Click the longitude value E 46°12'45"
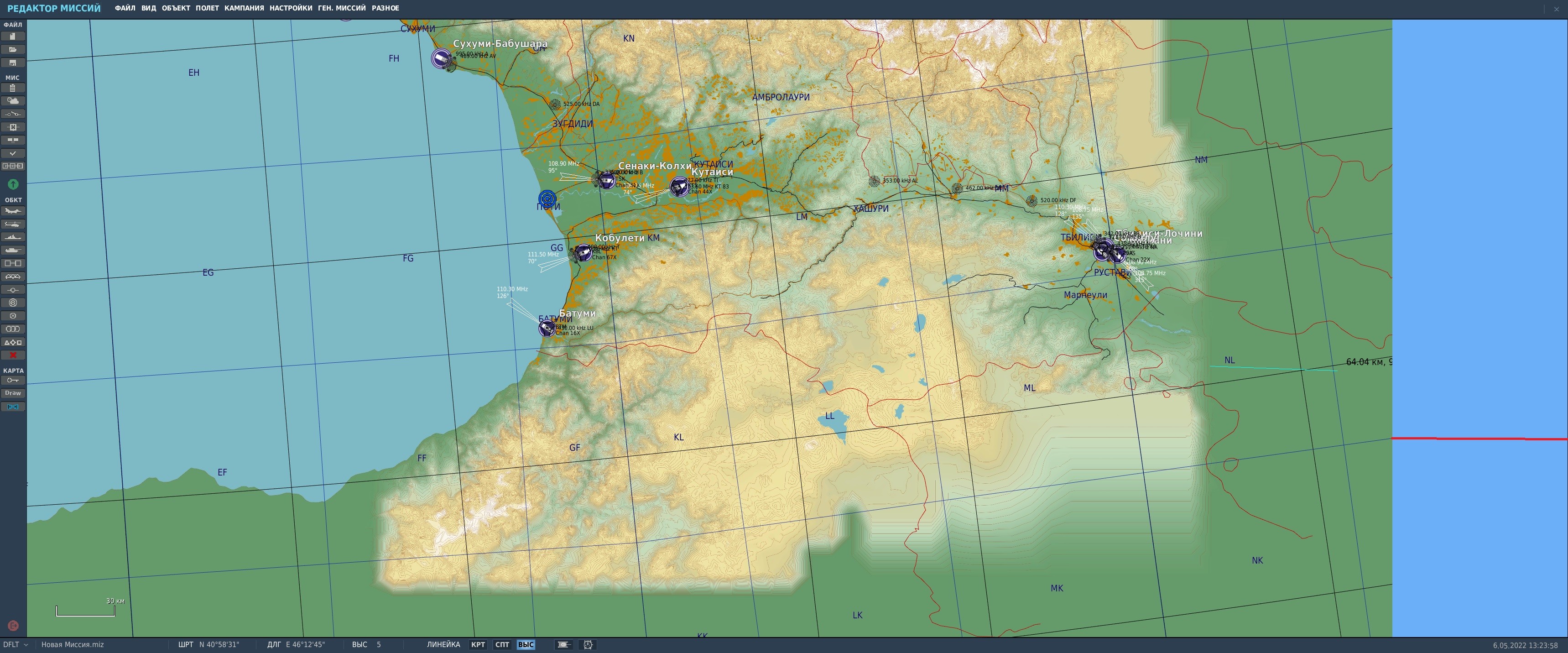1568x653 pixels. (306, 644)
